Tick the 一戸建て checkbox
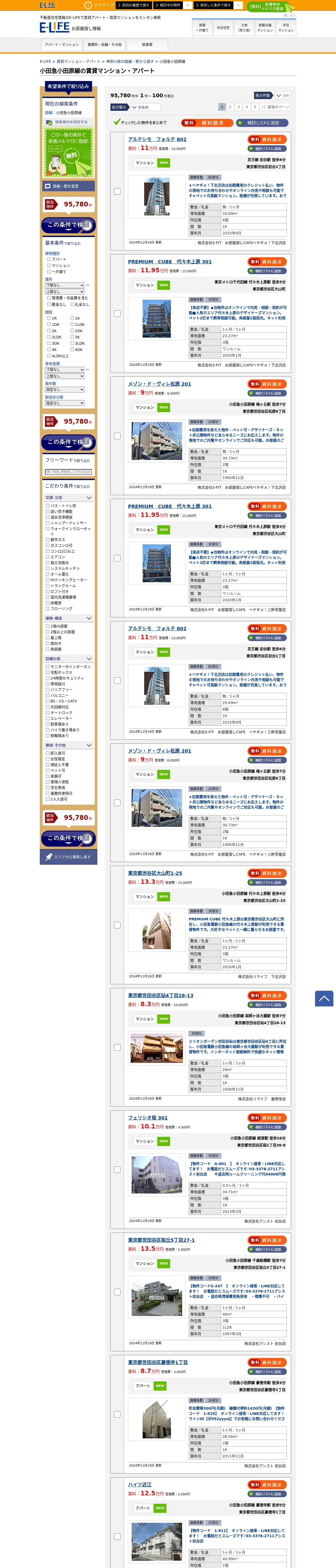Screen dimensions: 336x1568 [x=49, y=272]
